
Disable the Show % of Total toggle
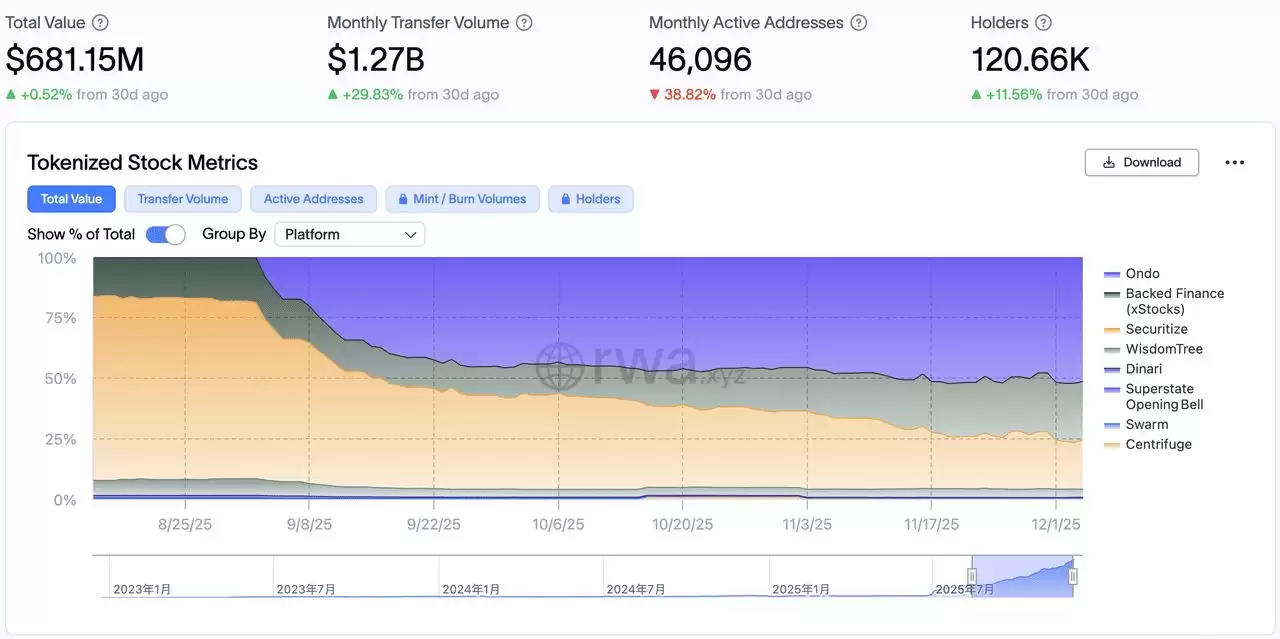tap(166, 234)
